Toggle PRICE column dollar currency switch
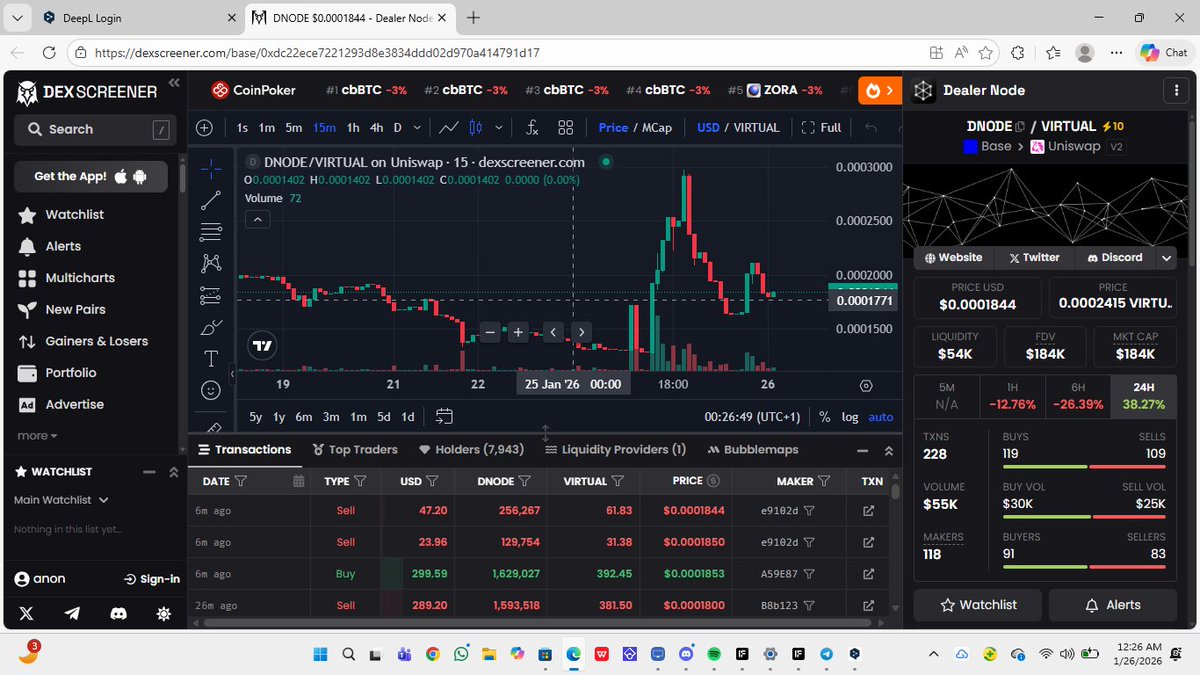 (x=713, y=481)
